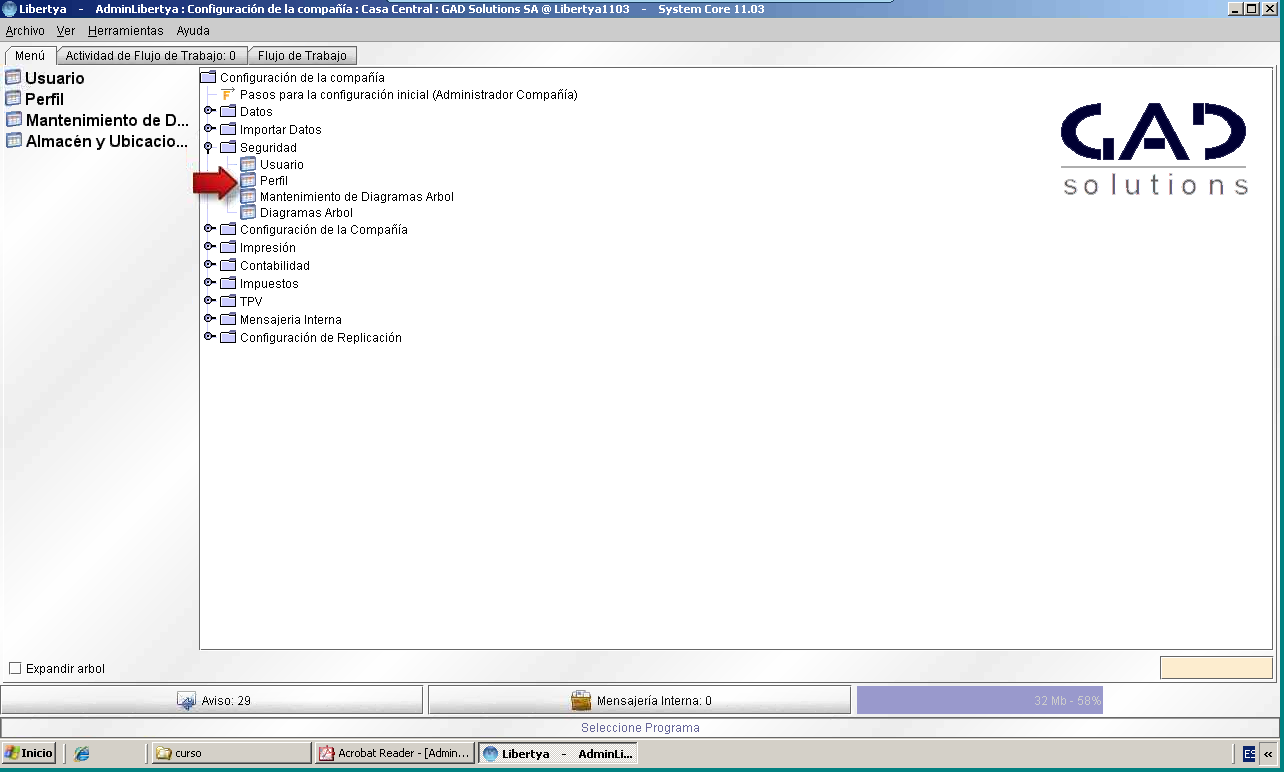This screenshot has width=1284, height=772.
Task: Open the Mensajería Interna mailbox icon
Action: (x=581, y=701)
